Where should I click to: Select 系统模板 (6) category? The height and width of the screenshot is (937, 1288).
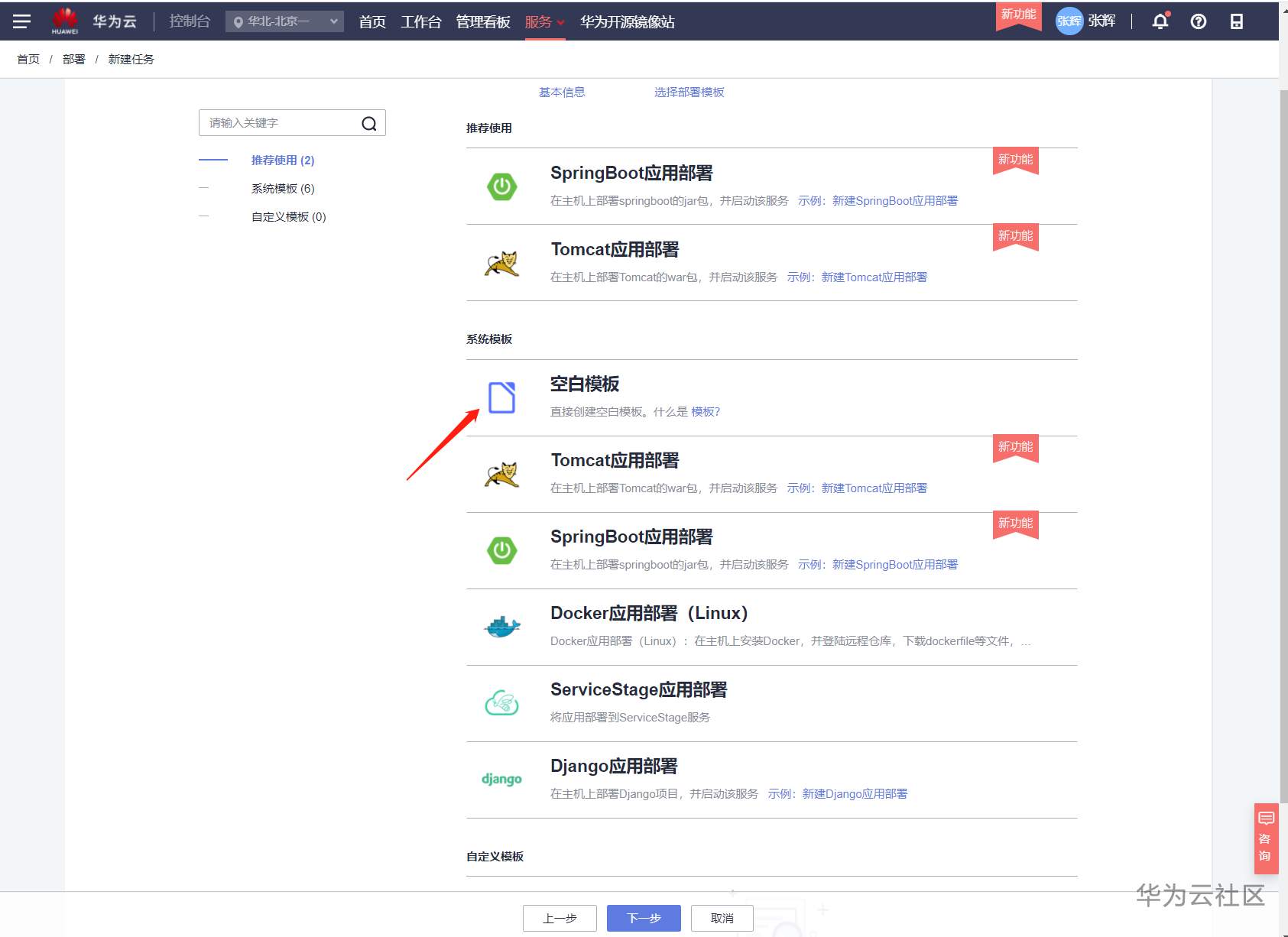[283, 188]
